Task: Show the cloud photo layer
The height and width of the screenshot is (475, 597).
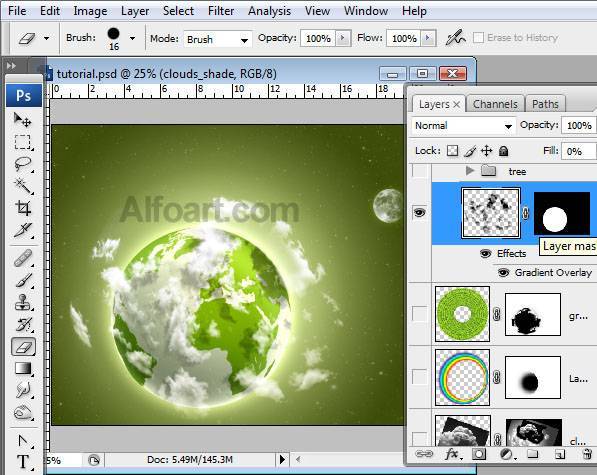Action: pos(420,438)
